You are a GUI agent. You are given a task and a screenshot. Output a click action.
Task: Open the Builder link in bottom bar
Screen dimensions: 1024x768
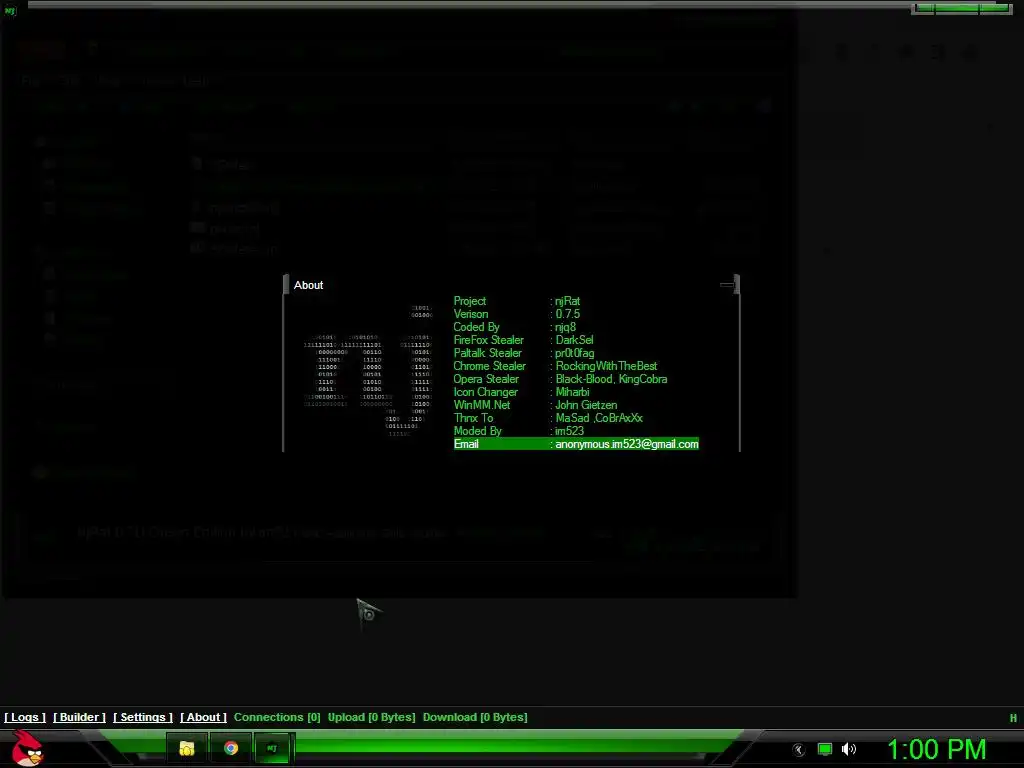[79, 717]
